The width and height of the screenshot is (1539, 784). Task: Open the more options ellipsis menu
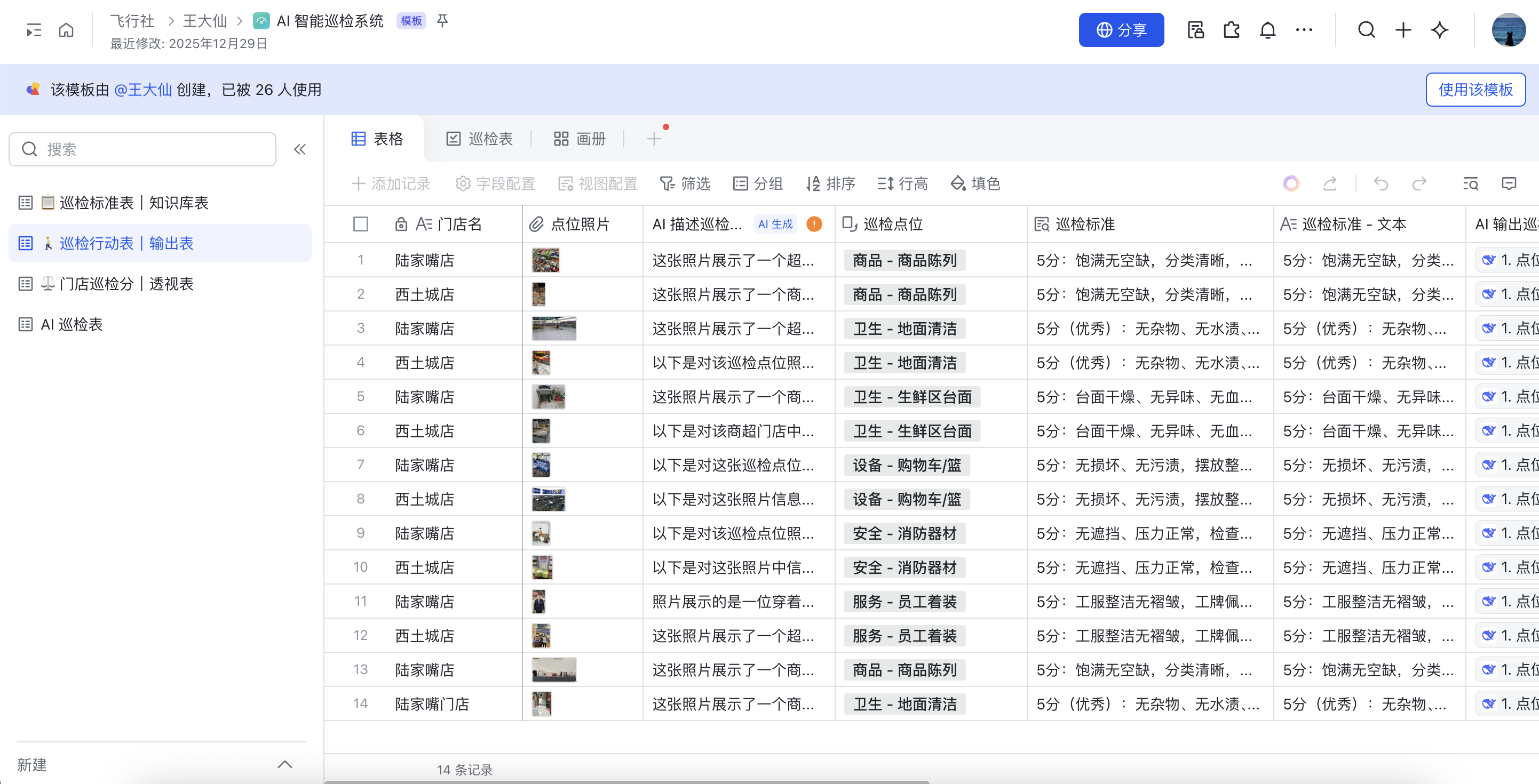(x=1304, y=30)
